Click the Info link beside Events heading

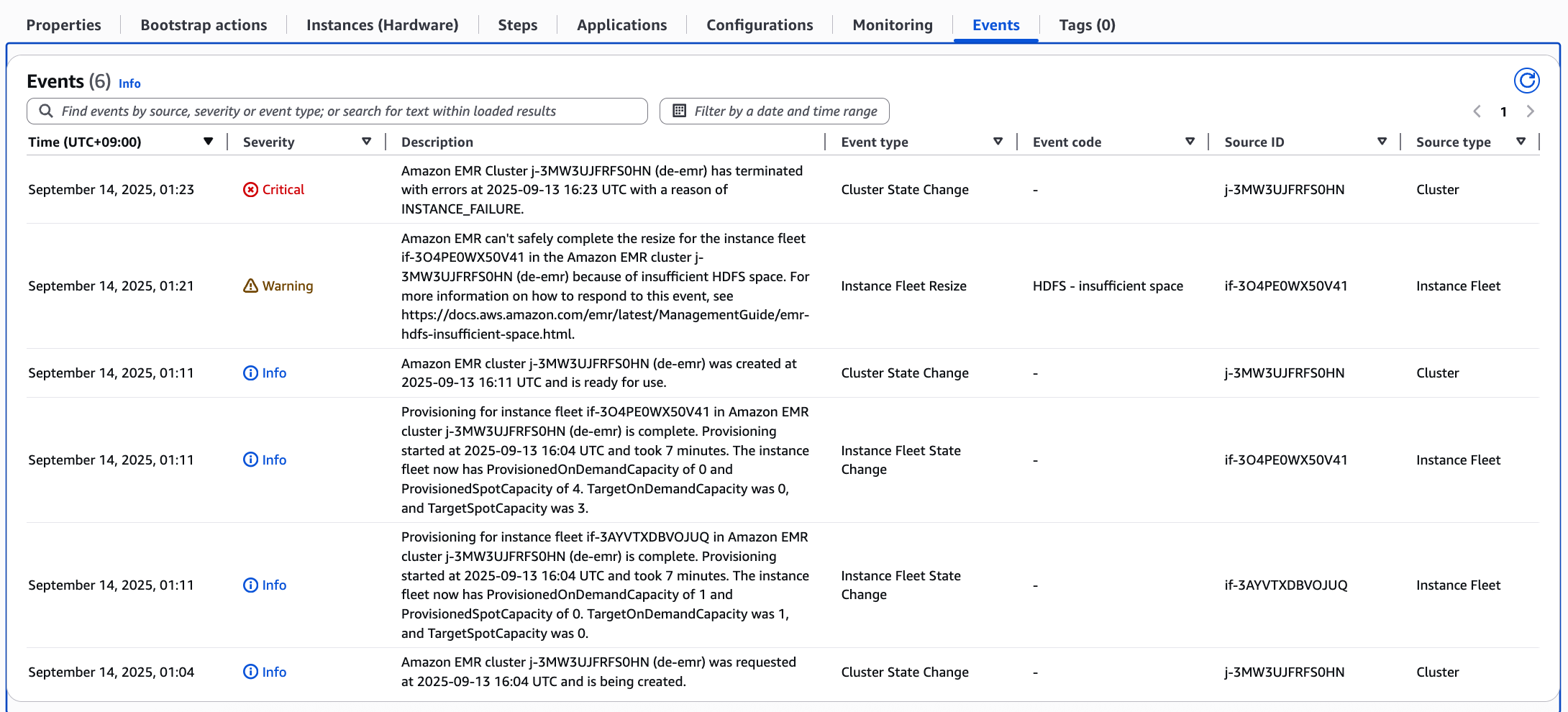pyautogui.click(x=129, y=83)
